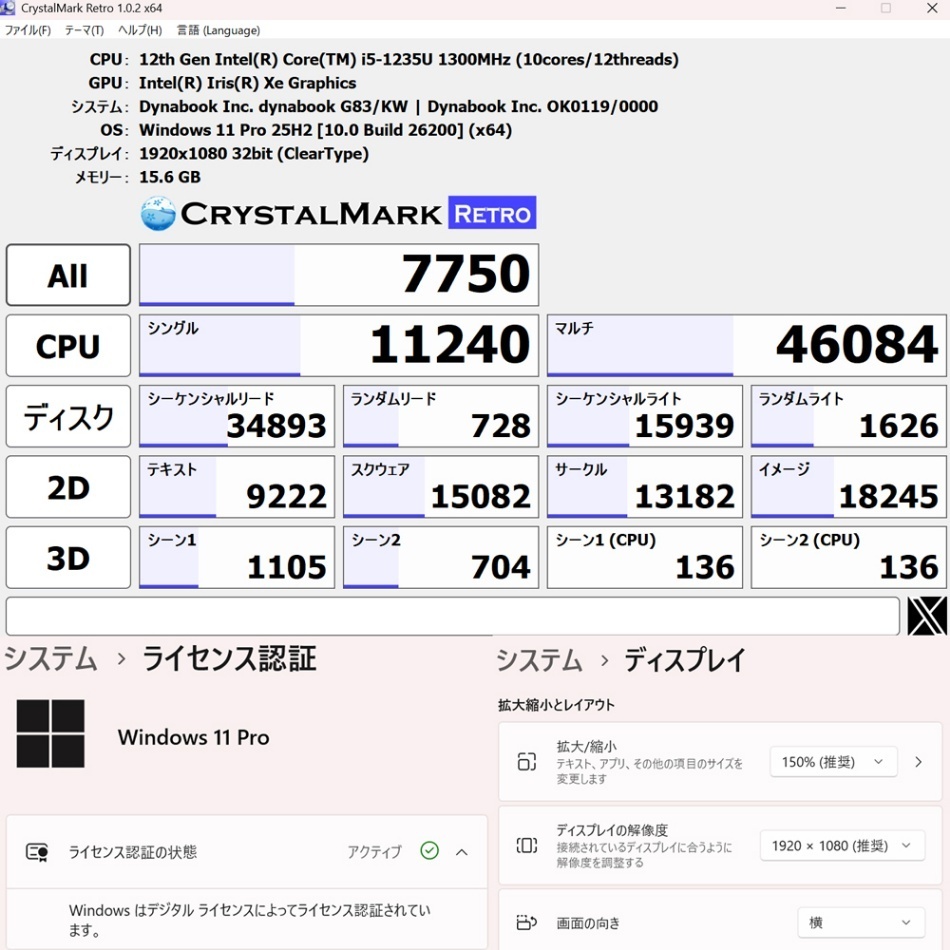Screen dimensions: 950x950
Task: Click the Windows はデジタル ライセンス message text
Action: point(250,919)
